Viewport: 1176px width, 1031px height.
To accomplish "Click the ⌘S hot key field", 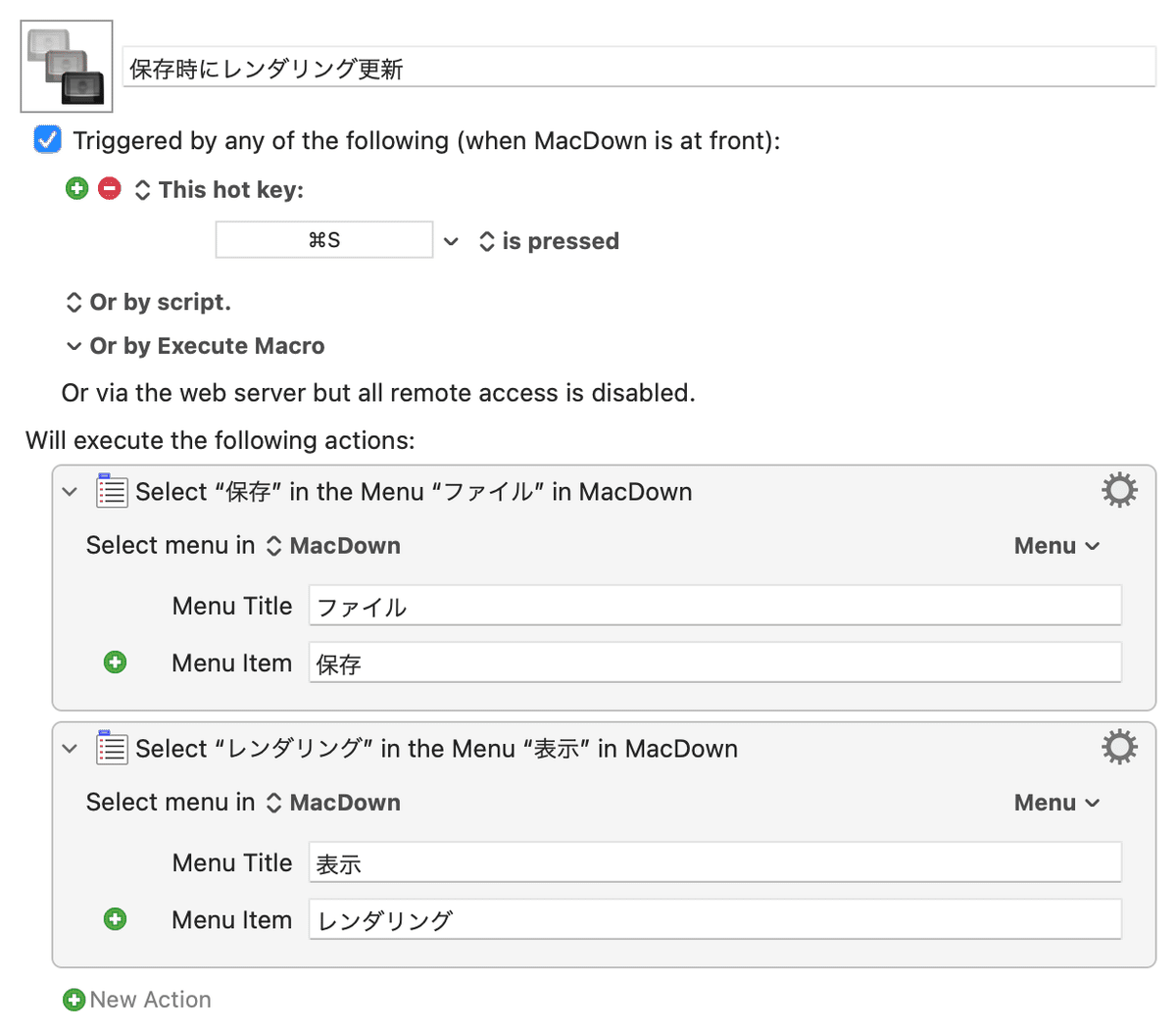I will pyautogui.click(x=324, y=240).
